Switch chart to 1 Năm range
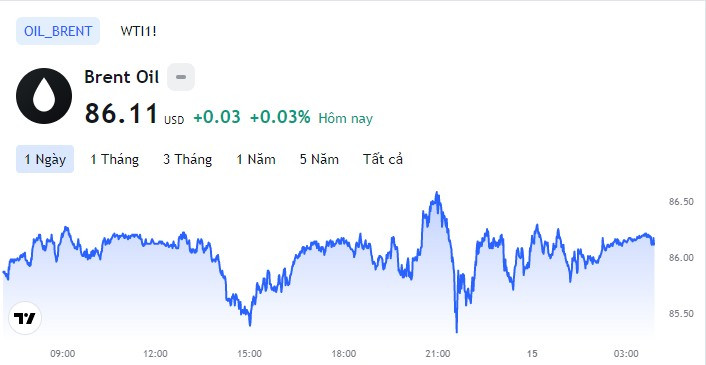706x365 pixels. pos(256,159)
